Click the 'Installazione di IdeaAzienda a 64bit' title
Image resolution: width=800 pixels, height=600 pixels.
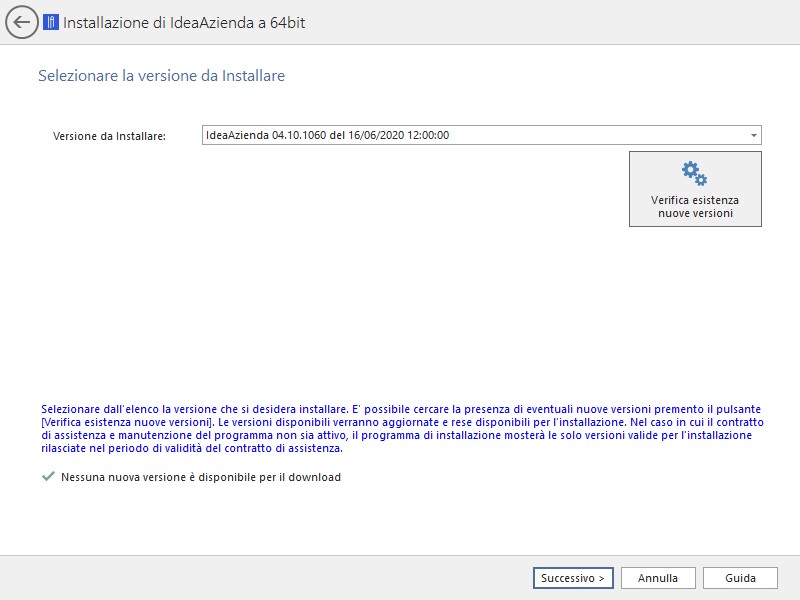[184, 22]
